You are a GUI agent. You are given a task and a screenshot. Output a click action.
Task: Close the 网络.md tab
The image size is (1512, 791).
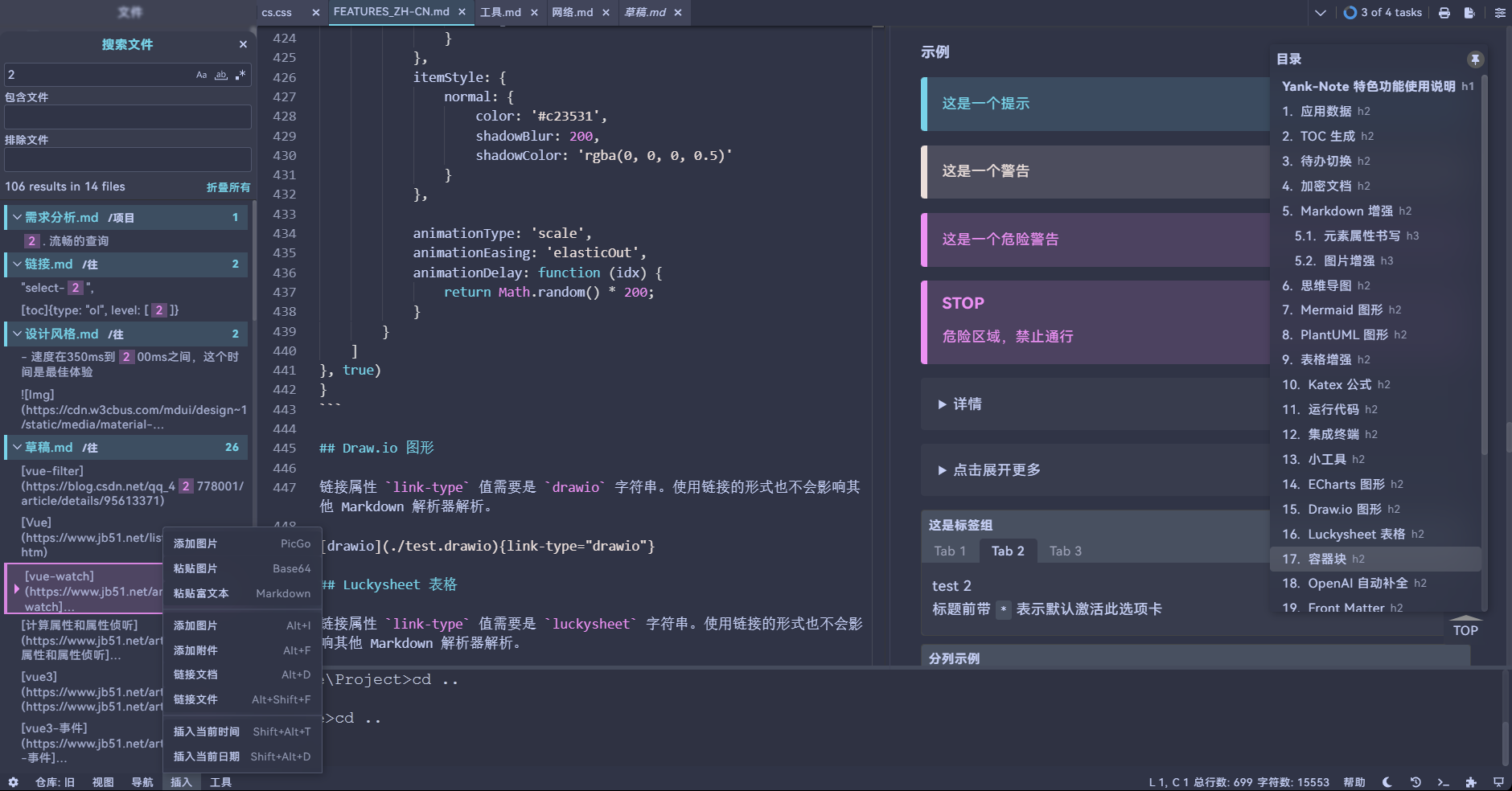pos(606,12)
